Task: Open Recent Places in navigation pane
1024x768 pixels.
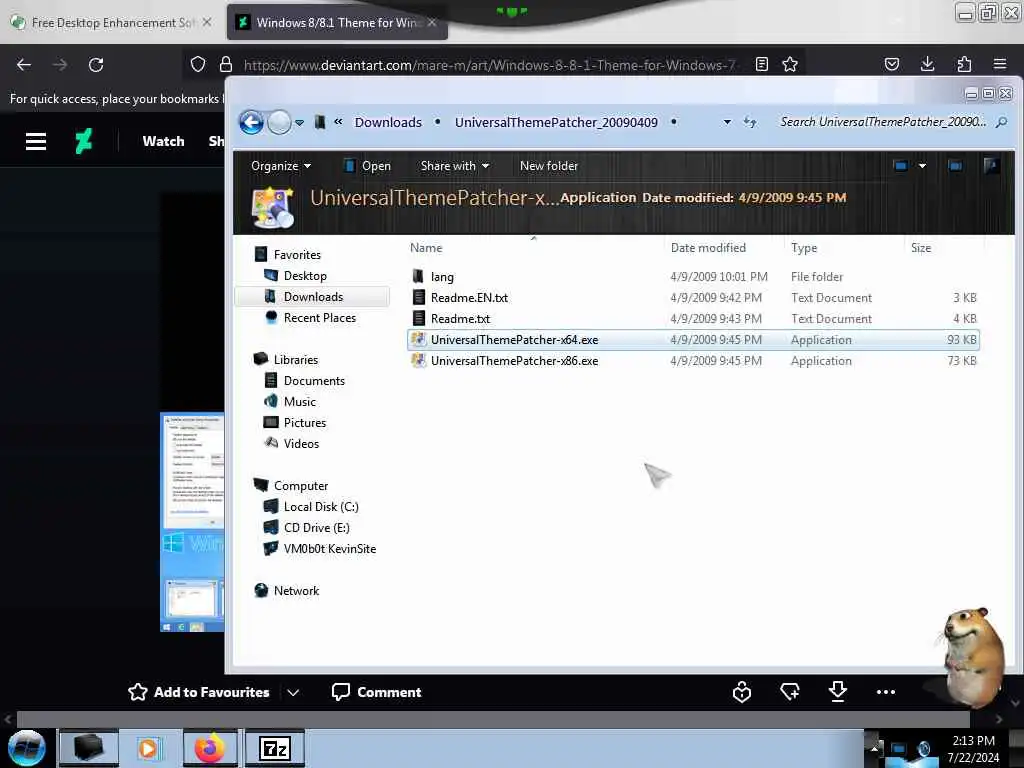Action: point(319,317)
